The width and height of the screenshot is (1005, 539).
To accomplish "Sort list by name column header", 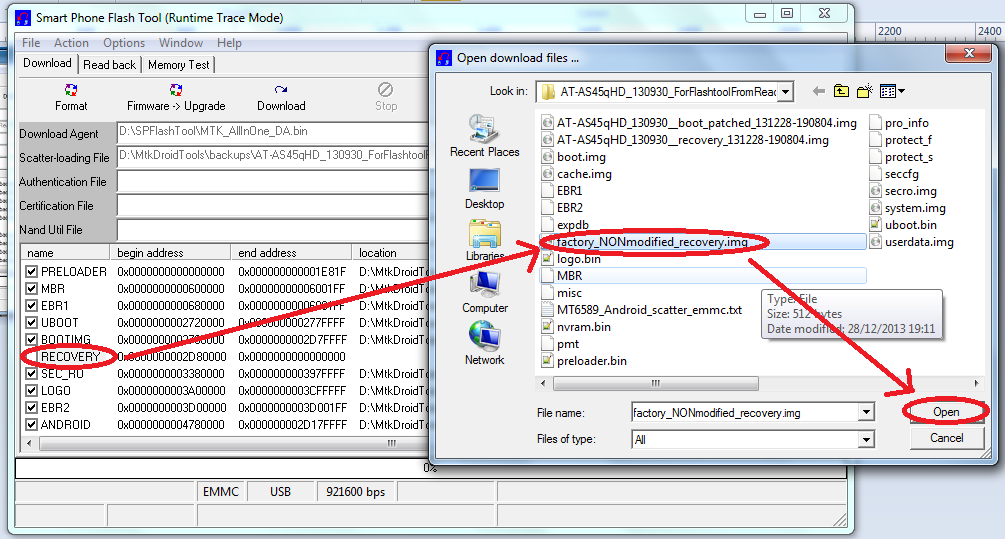I will [x=65, y=253].
